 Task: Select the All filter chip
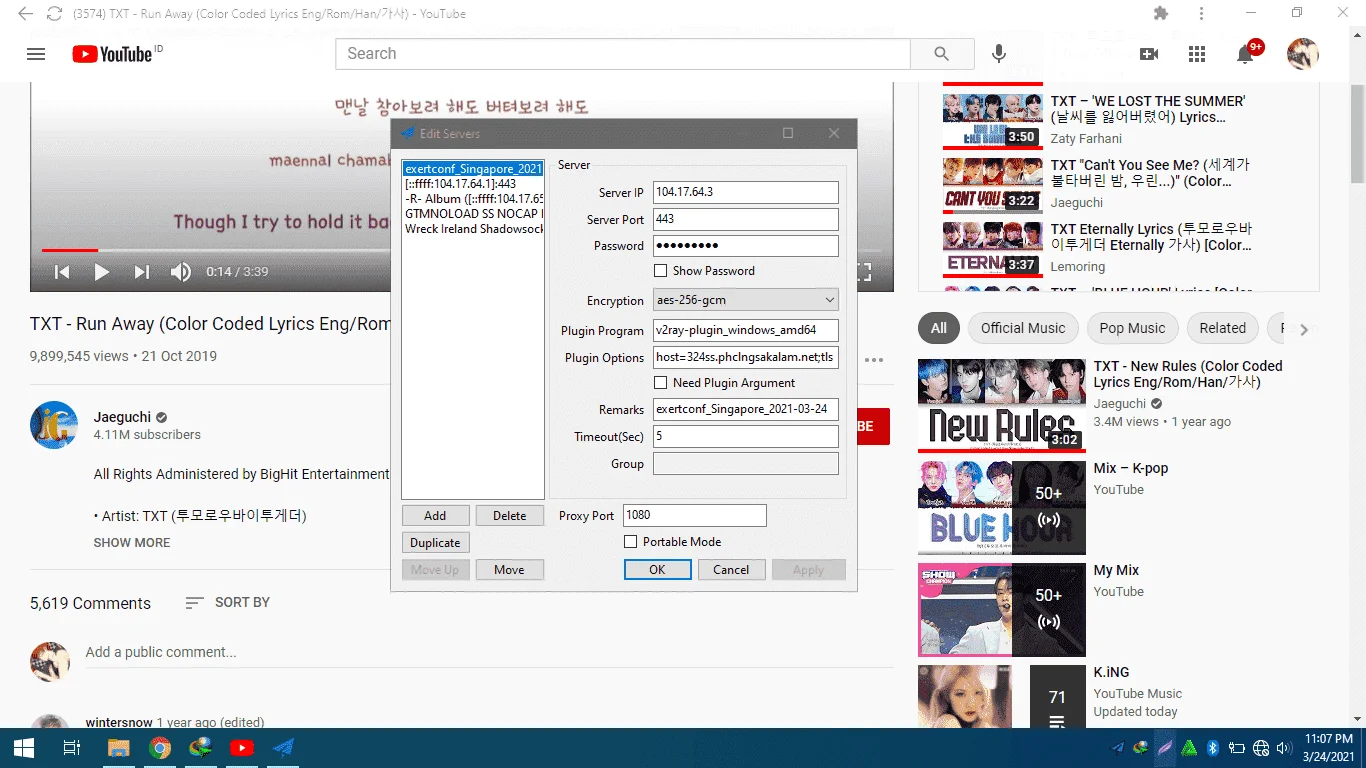(x=938, y=328)
